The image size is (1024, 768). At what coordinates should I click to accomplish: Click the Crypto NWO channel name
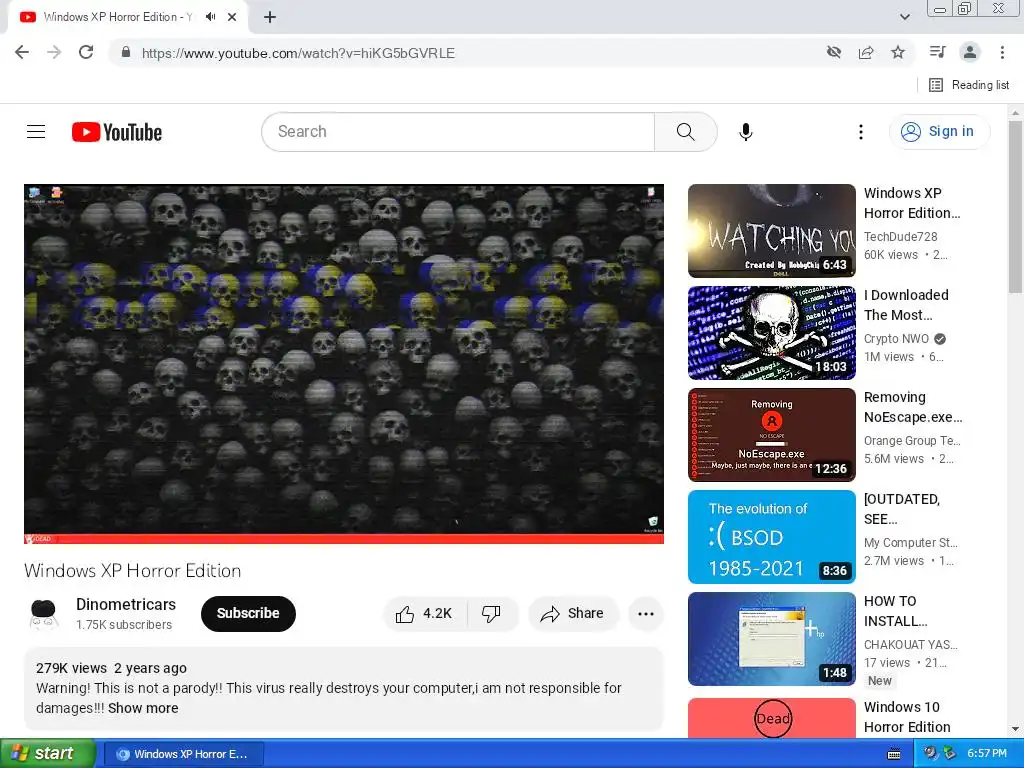pos(896,338)
